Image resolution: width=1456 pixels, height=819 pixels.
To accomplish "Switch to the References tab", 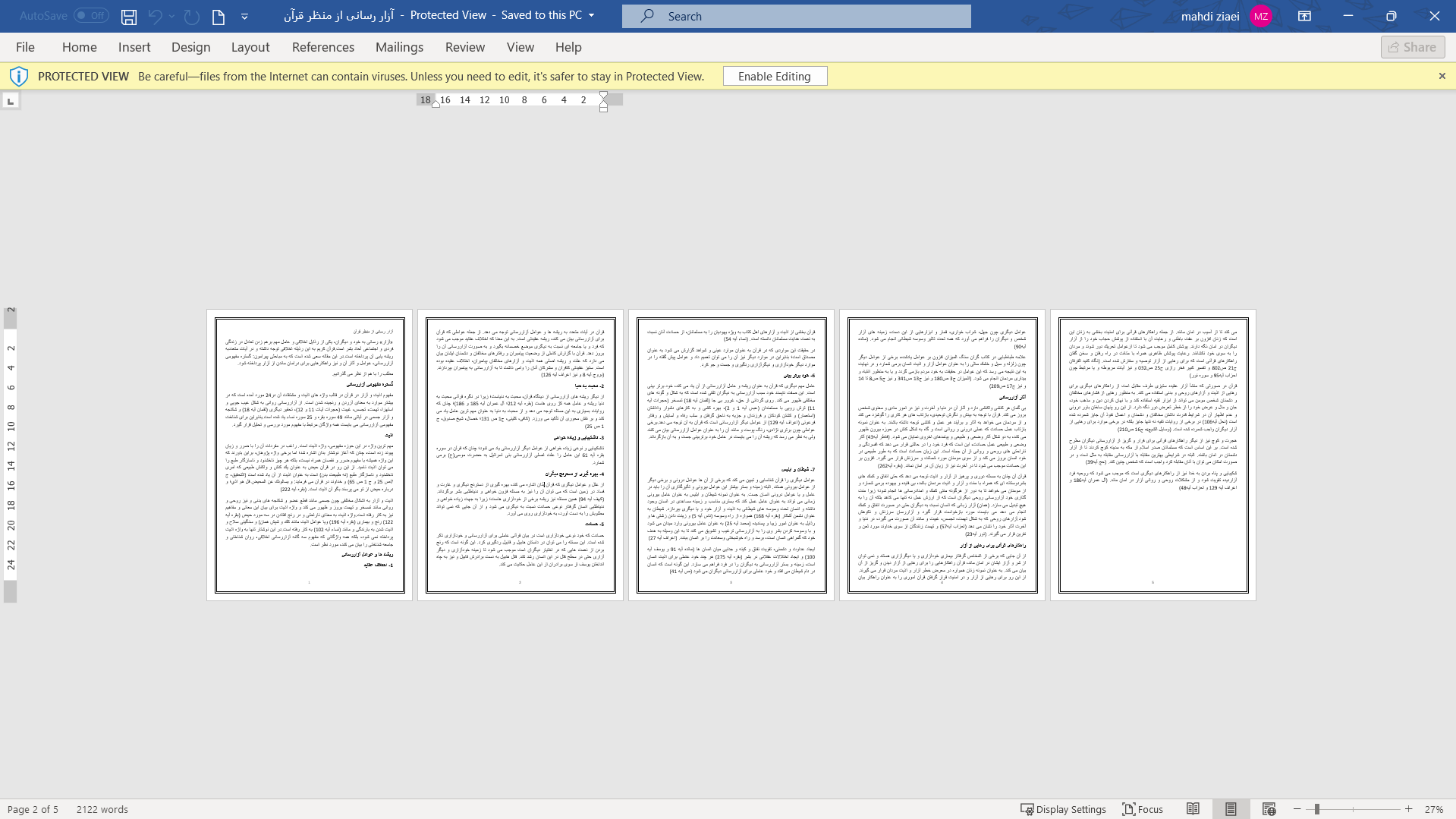I will (x=323, y=47).
